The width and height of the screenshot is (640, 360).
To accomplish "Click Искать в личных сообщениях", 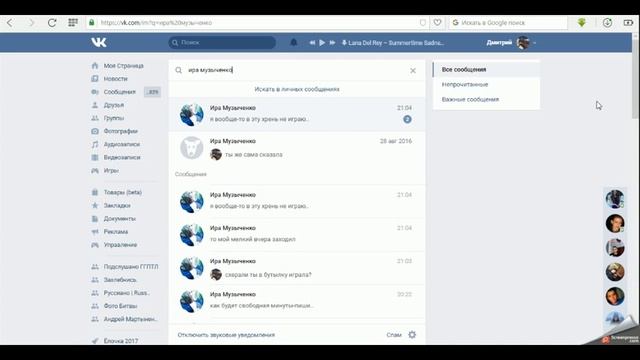I will pos(297,89).
